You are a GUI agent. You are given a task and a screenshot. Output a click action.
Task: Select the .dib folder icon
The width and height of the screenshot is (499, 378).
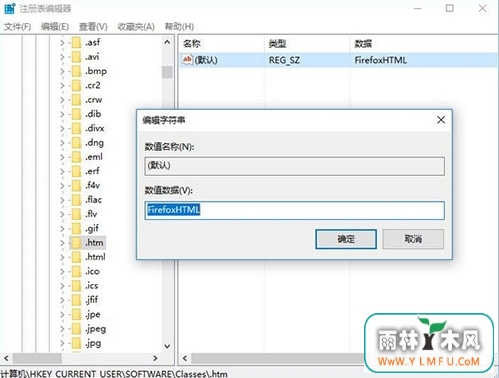[76, 114]
